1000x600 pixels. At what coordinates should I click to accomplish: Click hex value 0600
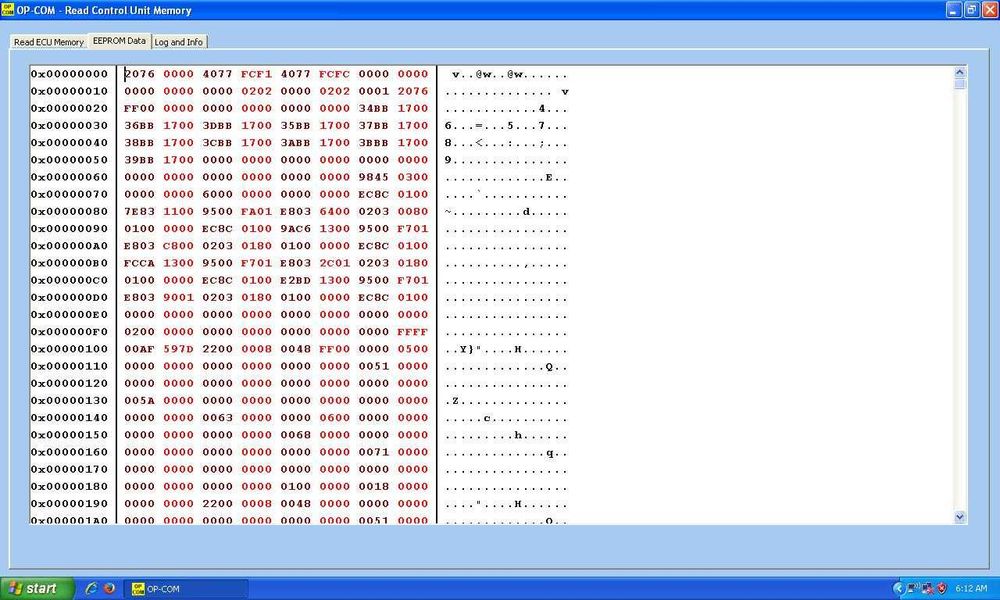click(334, 418)
